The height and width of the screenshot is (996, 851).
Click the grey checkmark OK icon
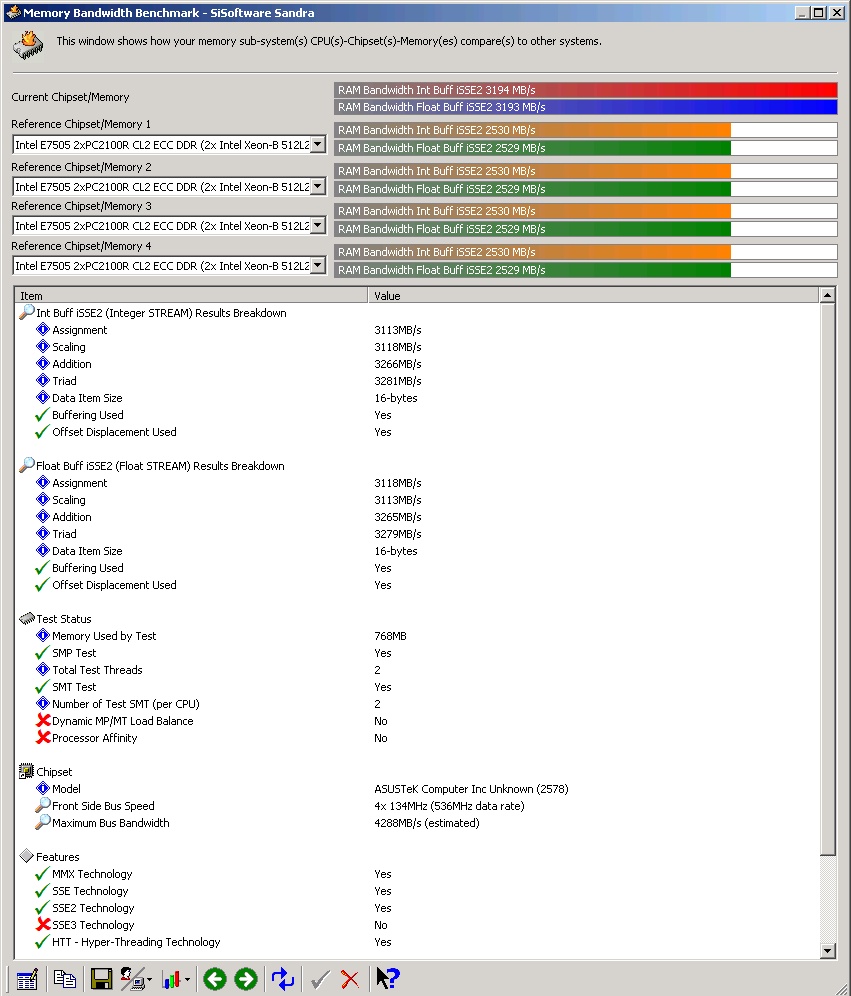[x=319, y=979]
